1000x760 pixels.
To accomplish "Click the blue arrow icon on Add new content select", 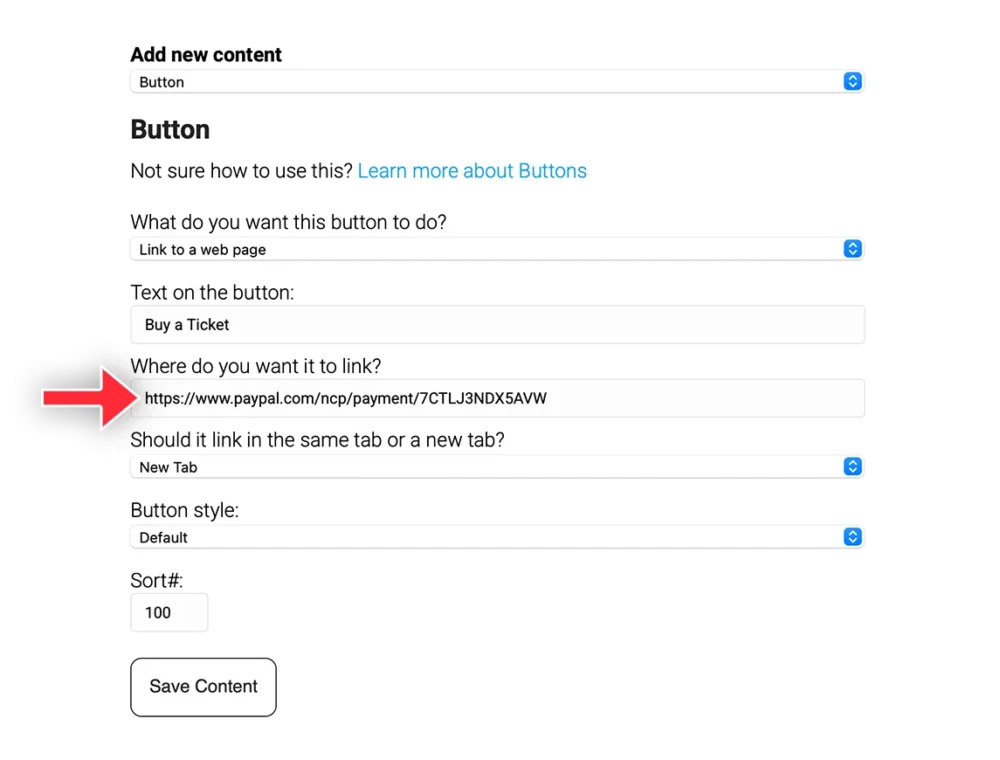I will click(x=852, y=82).
